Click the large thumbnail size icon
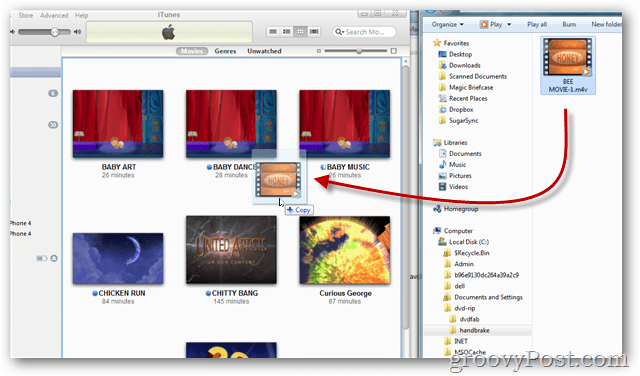The image size is (640, 376). click(x=393, y=51)
